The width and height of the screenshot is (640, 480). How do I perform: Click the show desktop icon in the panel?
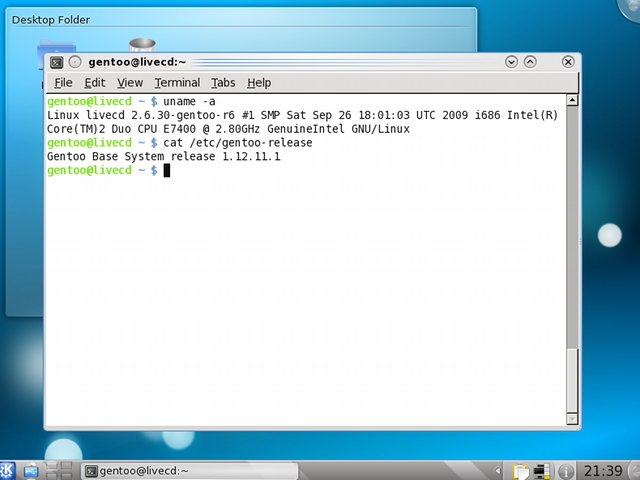(x=31, y=471)
